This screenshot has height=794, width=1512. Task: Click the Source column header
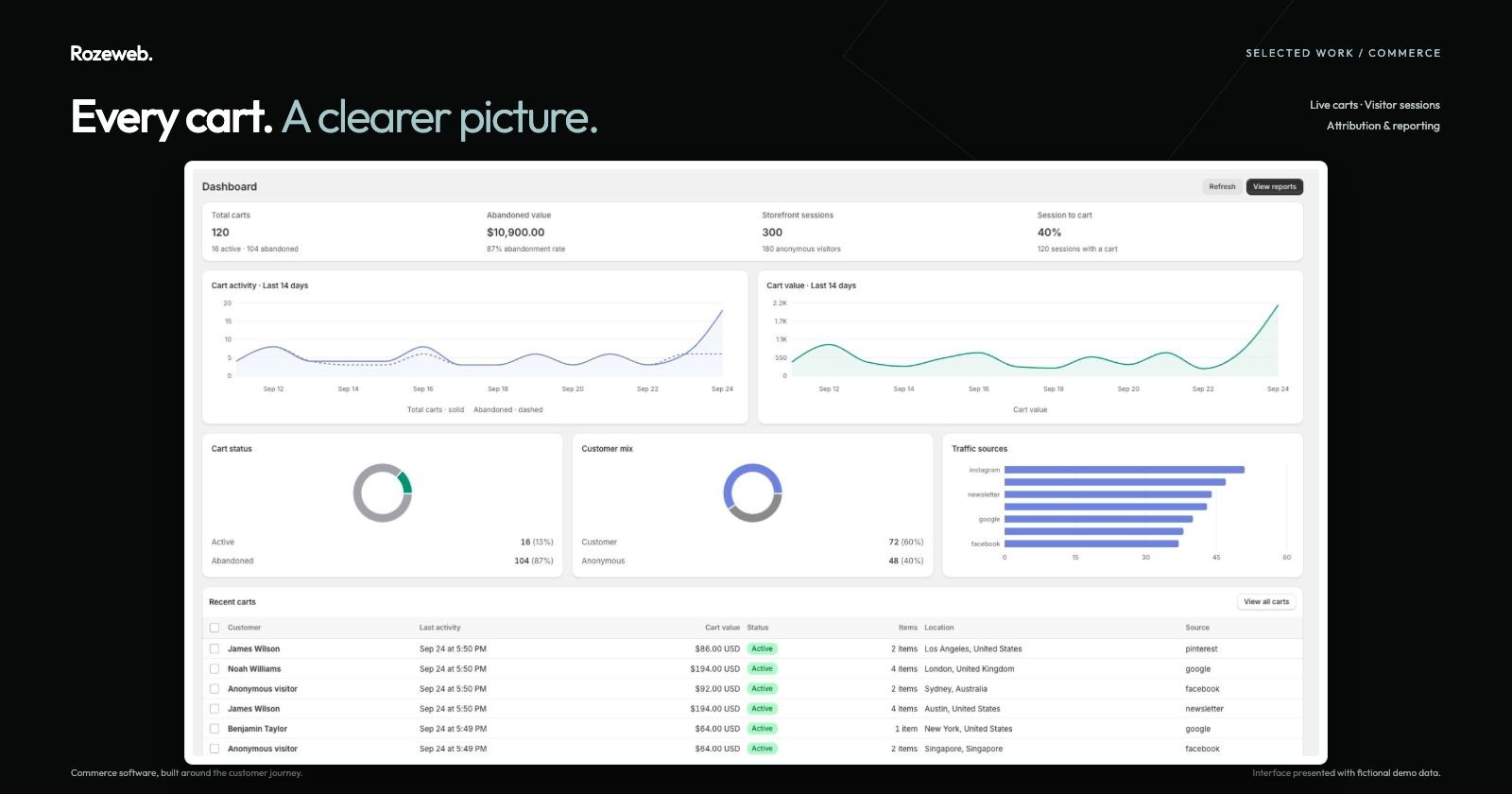1197,628
